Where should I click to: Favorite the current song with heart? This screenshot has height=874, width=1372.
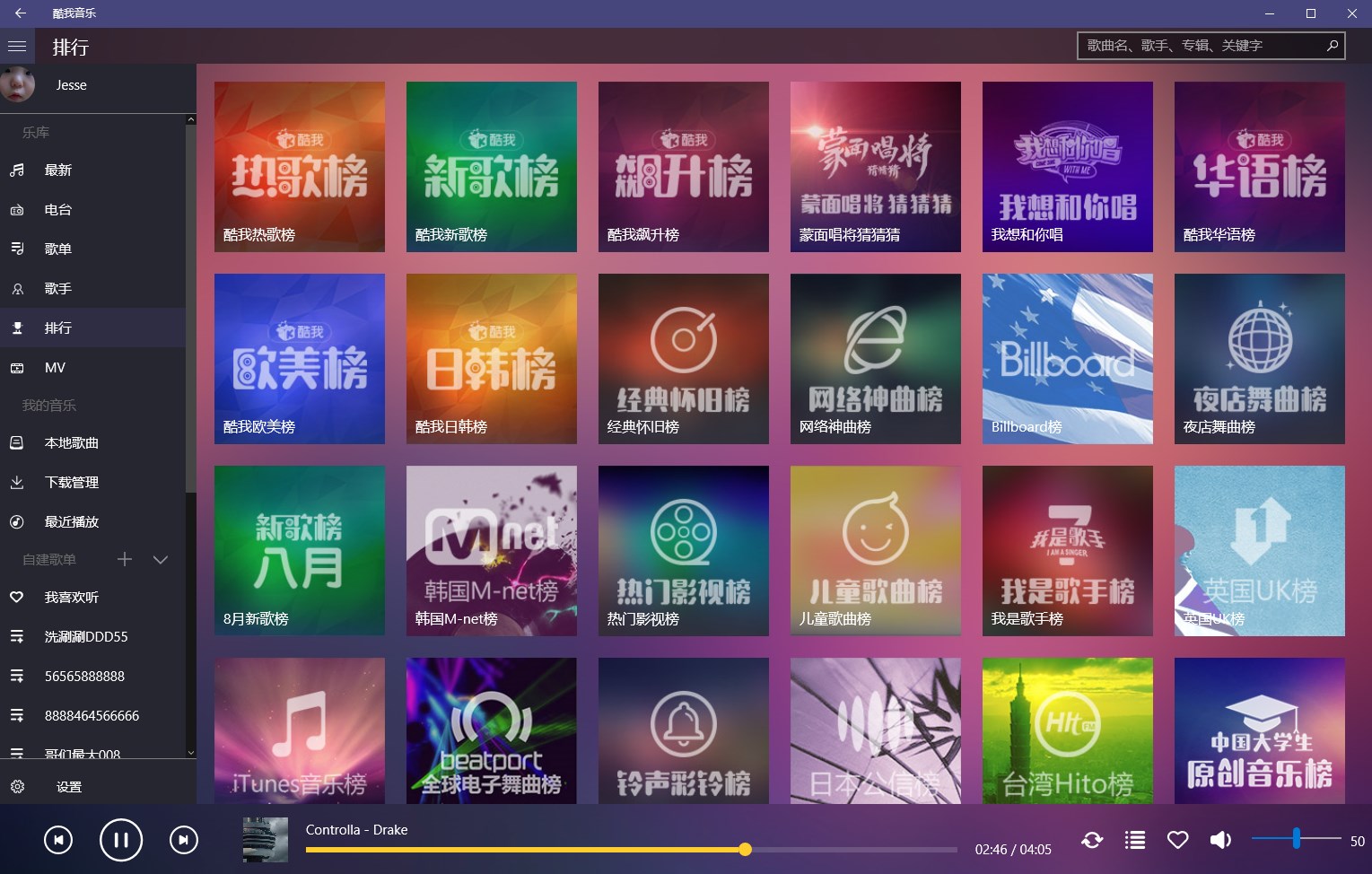pyautogui.click(x=1178, y=840)
